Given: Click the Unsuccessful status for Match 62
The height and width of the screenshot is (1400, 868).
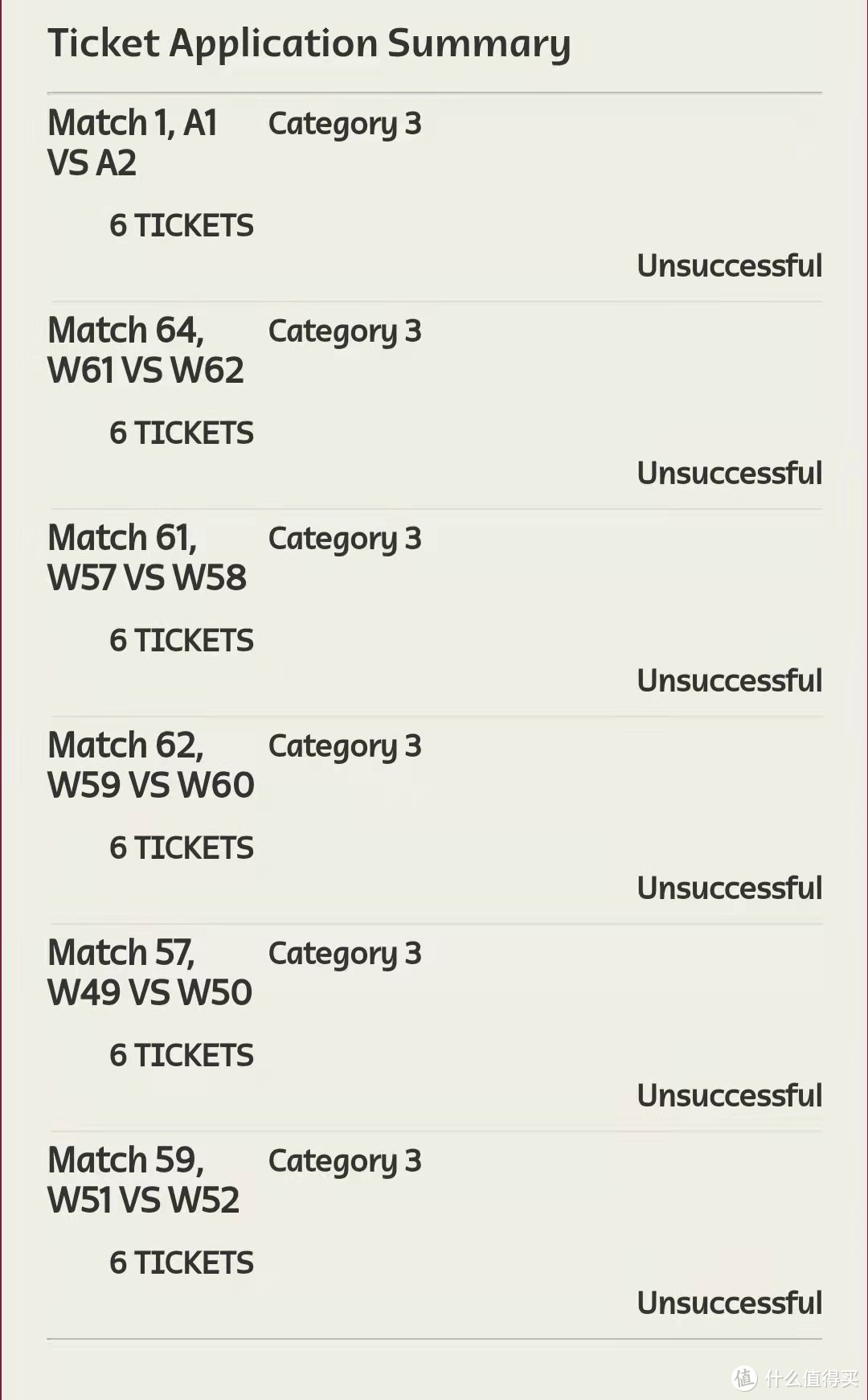Looking at the screenshot, I should tap(730, 889).
